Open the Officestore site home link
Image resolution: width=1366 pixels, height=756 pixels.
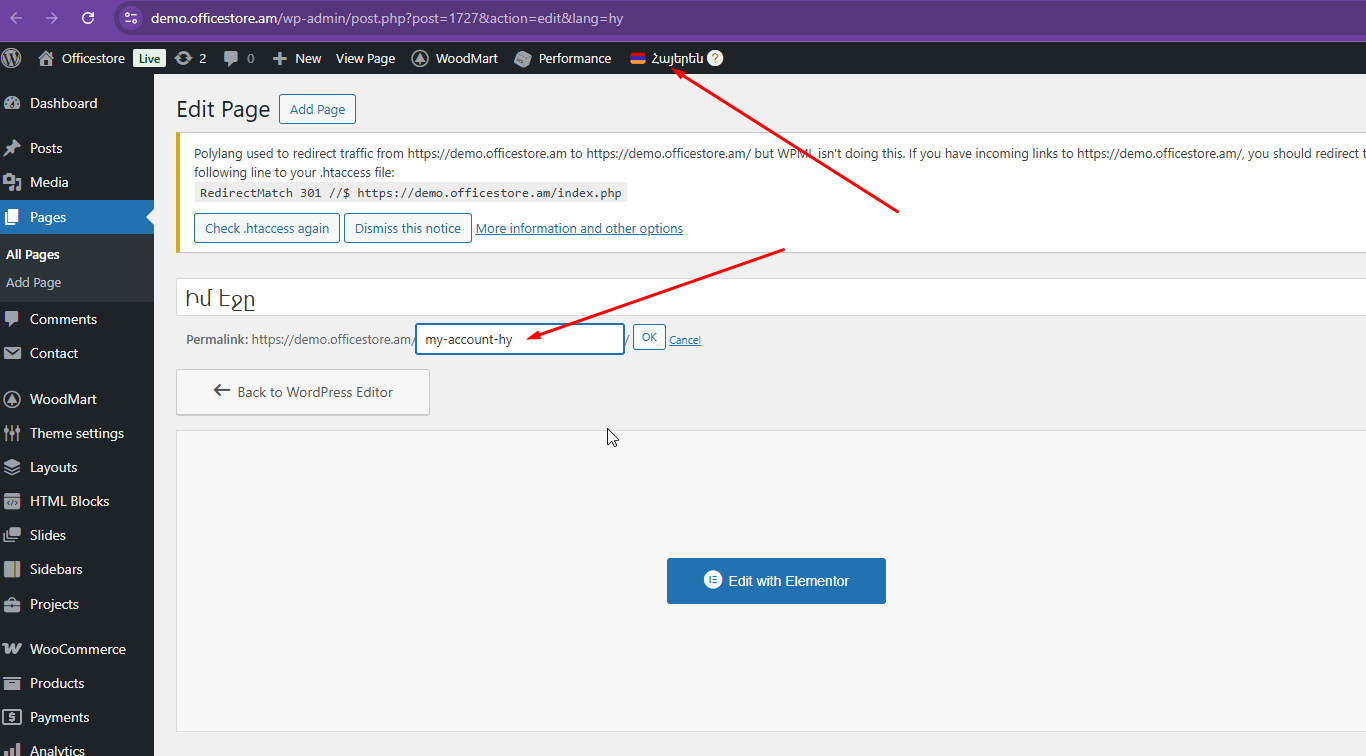81,58
